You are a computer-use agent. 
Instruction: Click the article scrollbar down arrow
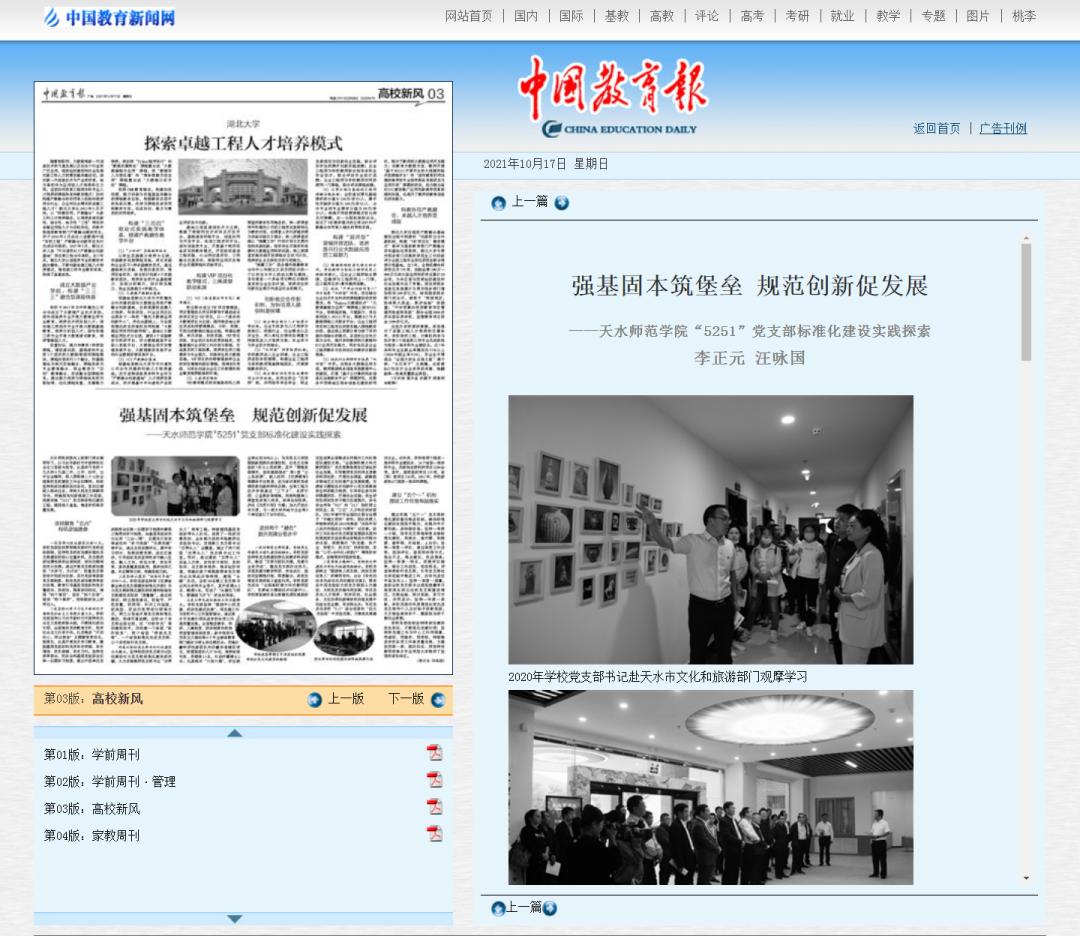coord(1026,878)
